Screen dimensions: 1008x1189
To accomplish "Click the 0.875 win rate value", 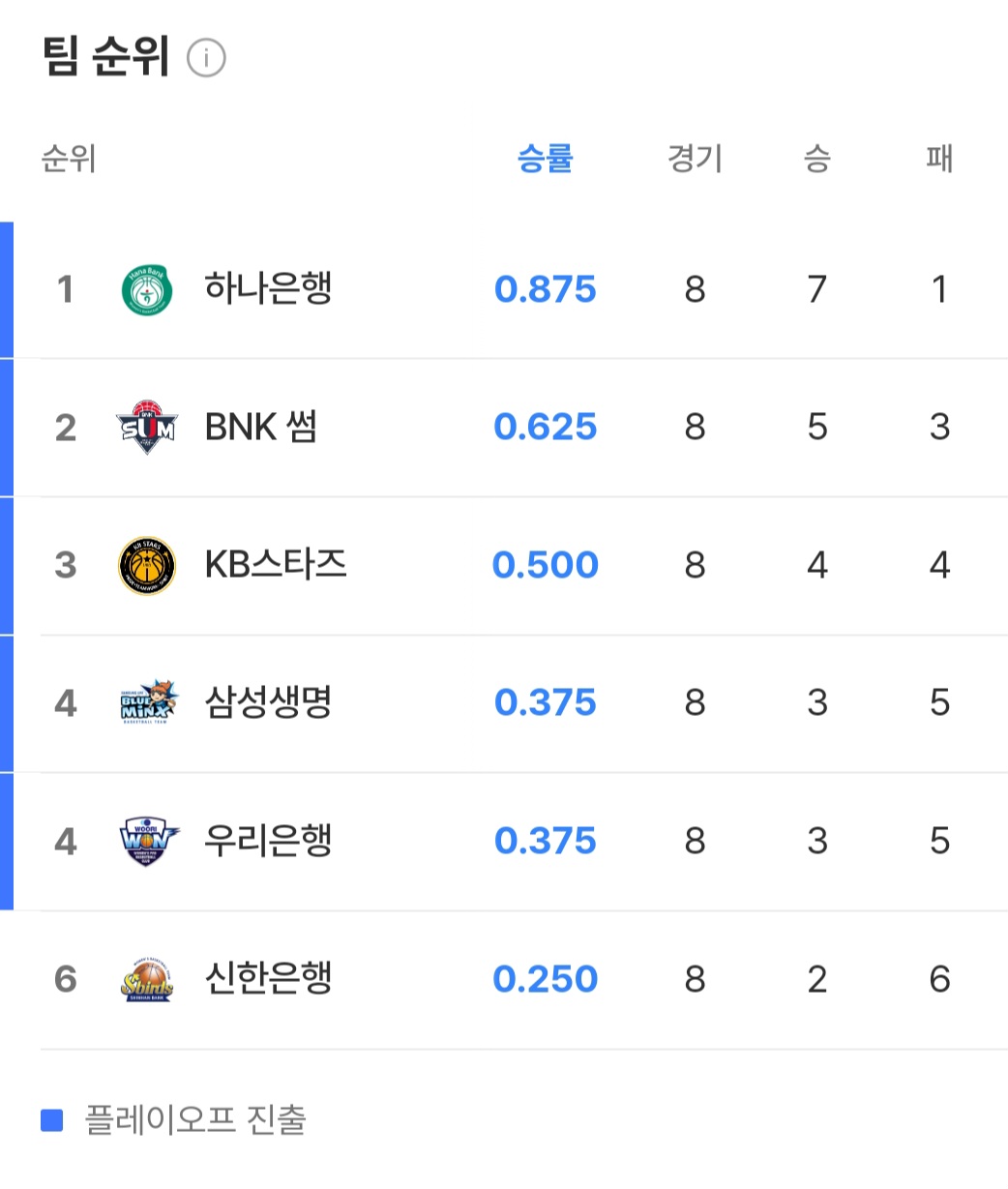I will pyautogui.click(x=546, y=289).
